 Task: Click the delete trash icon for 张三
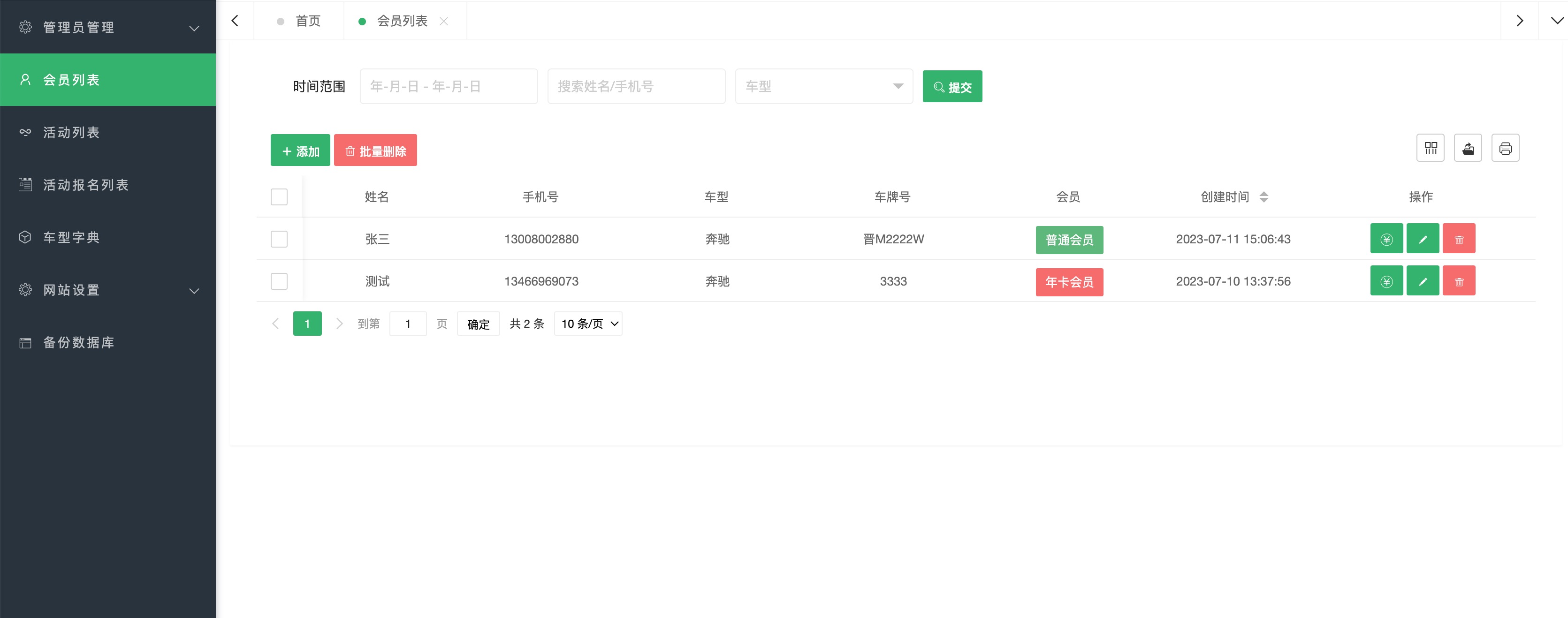point(1458,239)
